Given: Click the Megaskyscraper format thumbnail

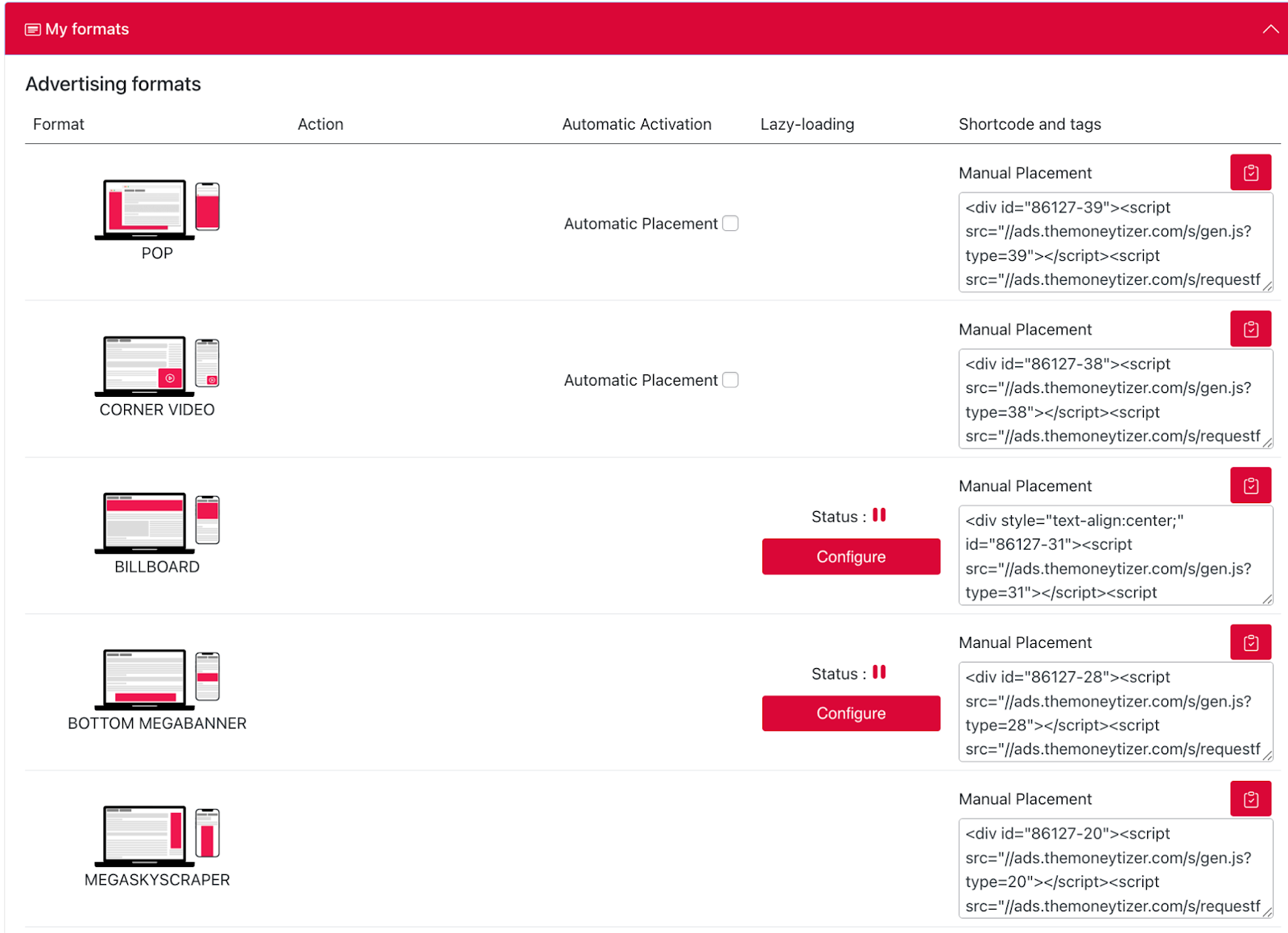Looking at the screenshot, I should [157, 836].
